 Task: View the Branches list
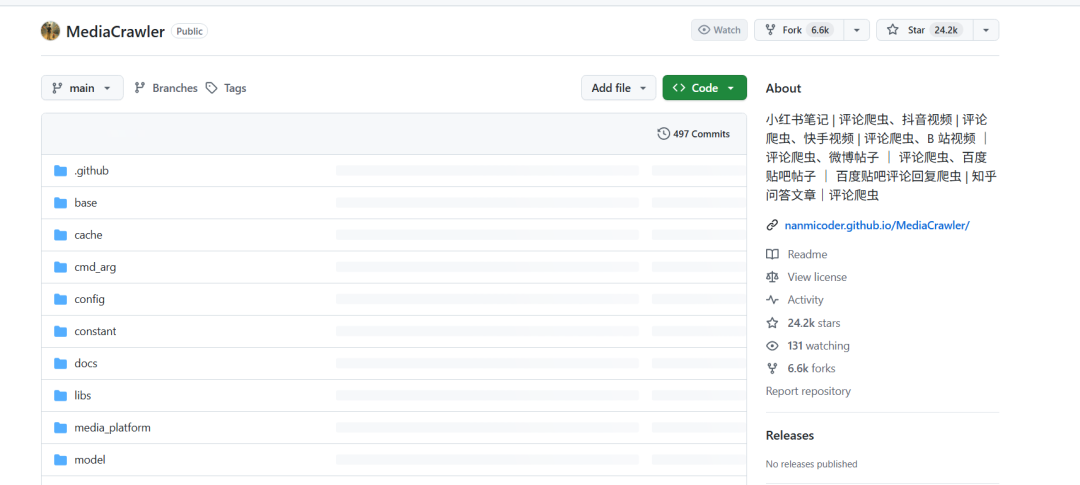pyautogui.click(x=166, y=88)
